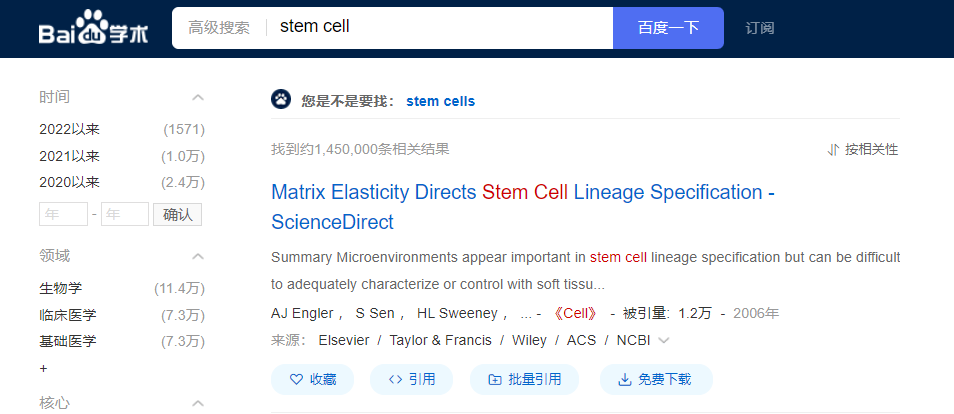
Task: Click the code brackets icon for 引用
Action: 395,379
